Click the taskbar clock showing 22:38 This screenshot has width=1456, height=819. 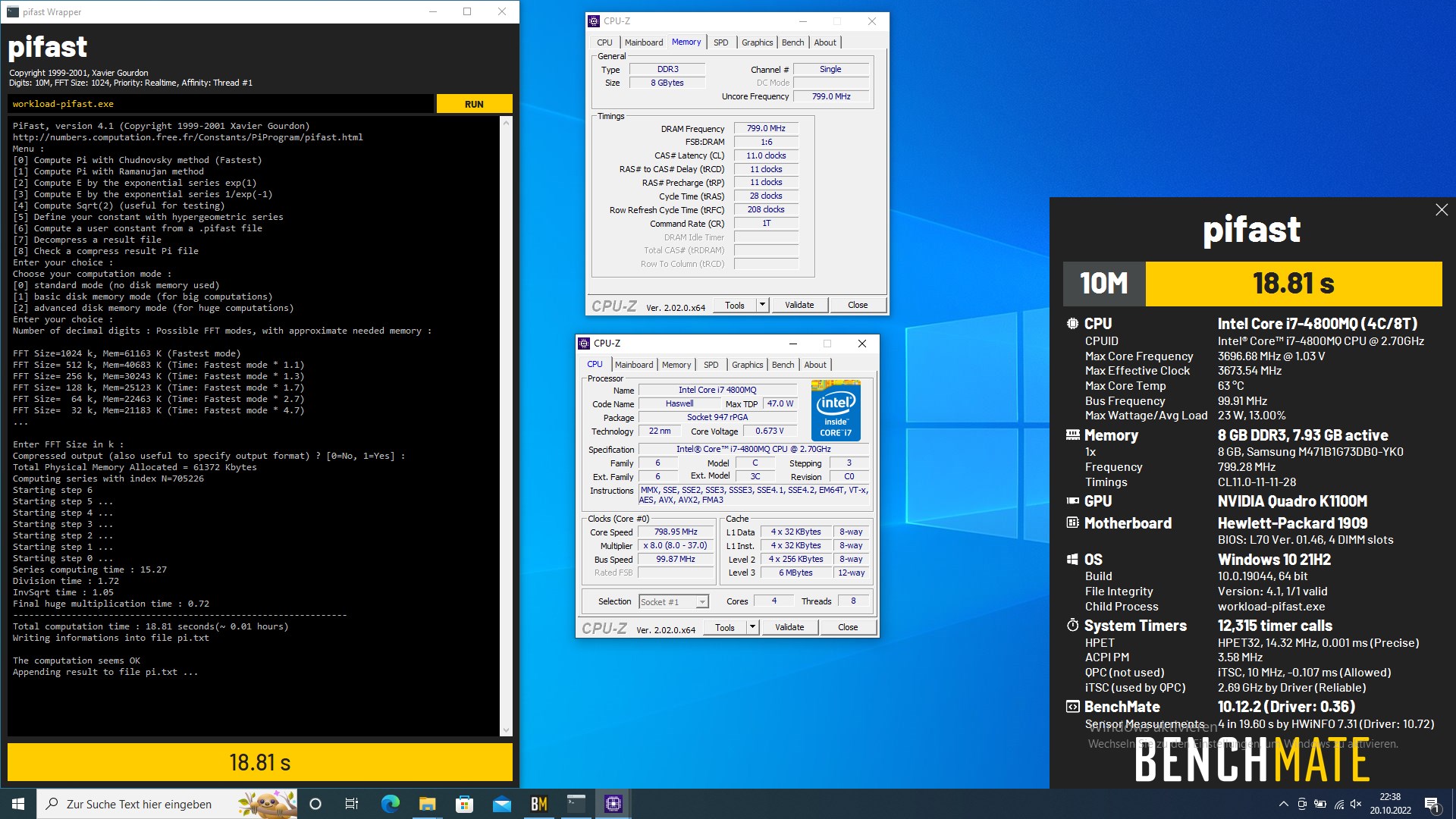pyautogui.click(x=1390, y=804)
